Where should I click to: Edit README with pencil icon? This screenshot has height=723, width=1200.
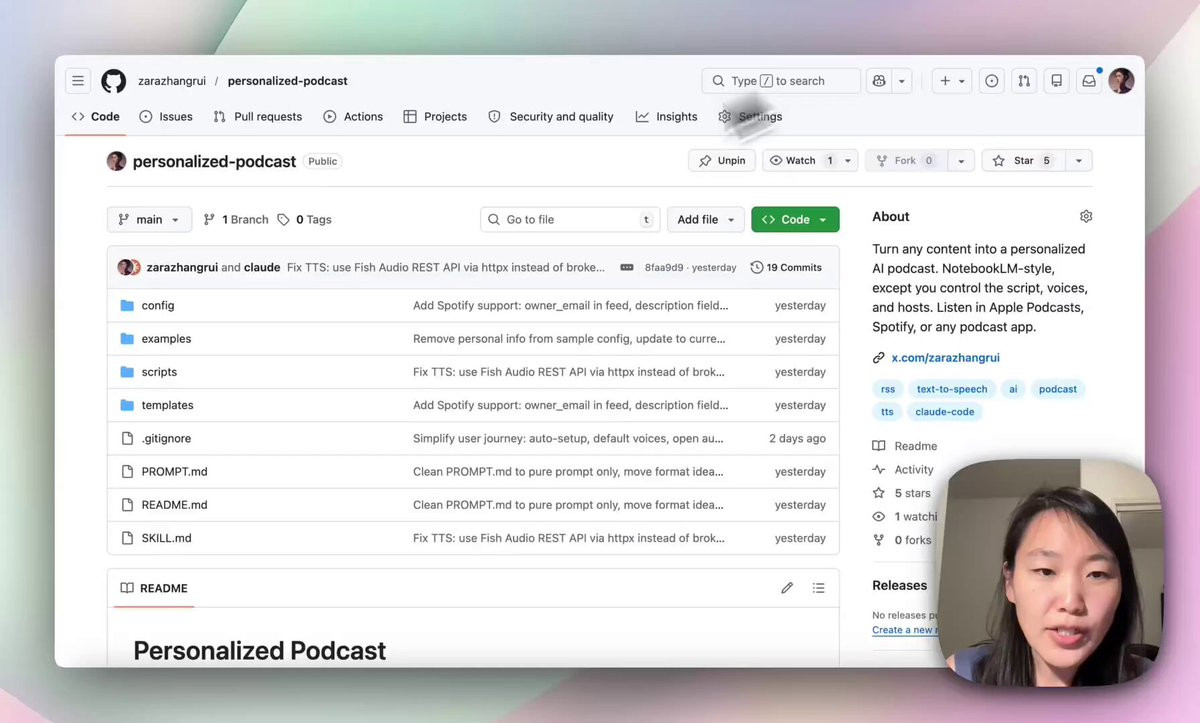(x=787, y=588)
